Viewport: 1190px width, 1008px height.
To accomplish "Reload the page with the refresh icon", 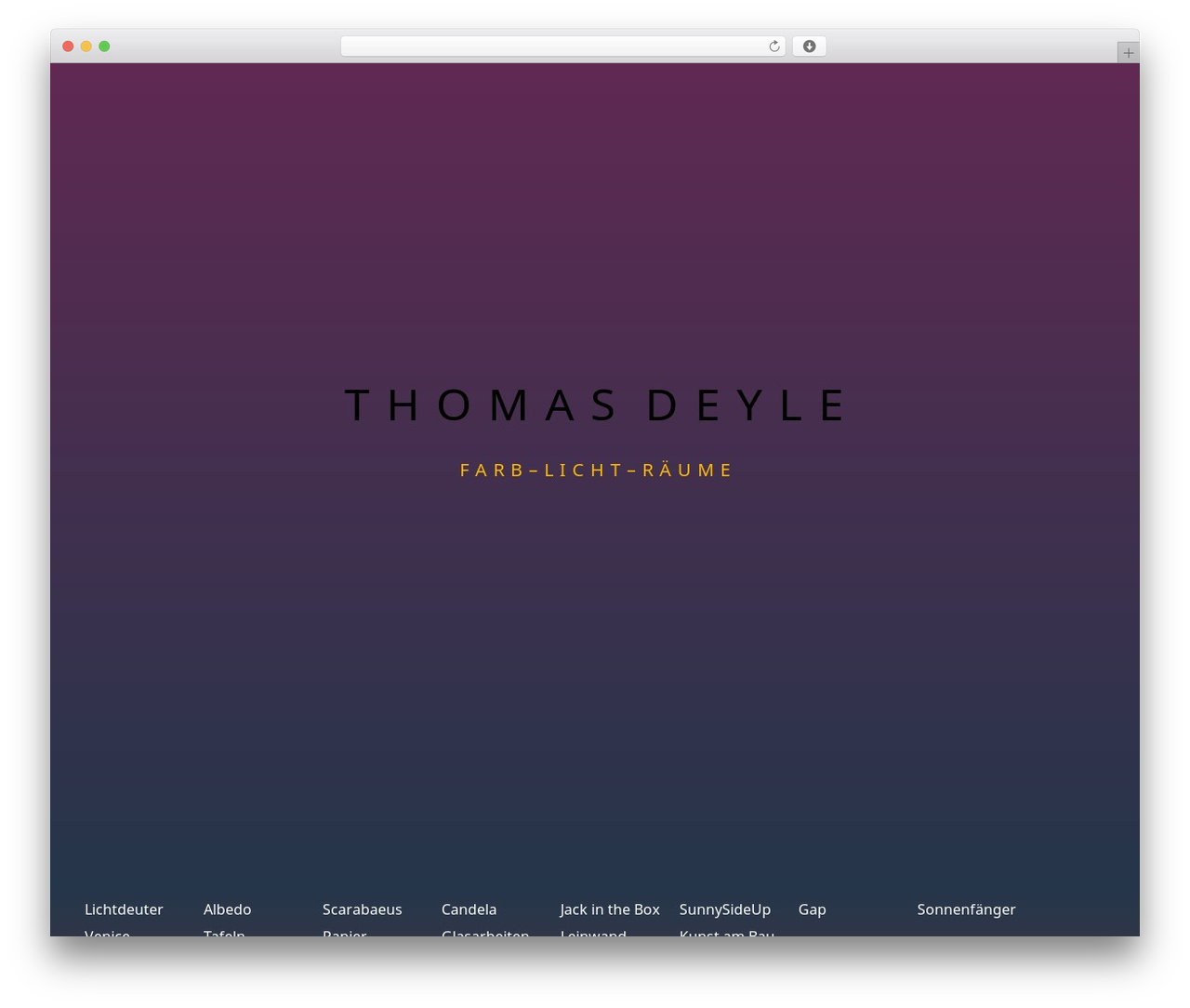I will tap(773, 46).
